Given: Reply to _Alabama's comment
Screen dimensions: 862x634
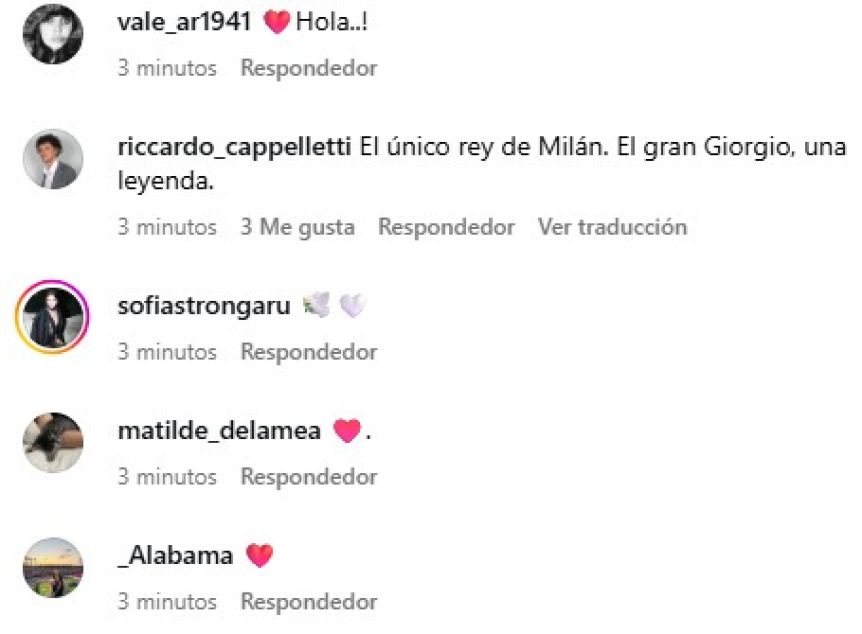Looking at the screenshot, I should click(309, 602).
